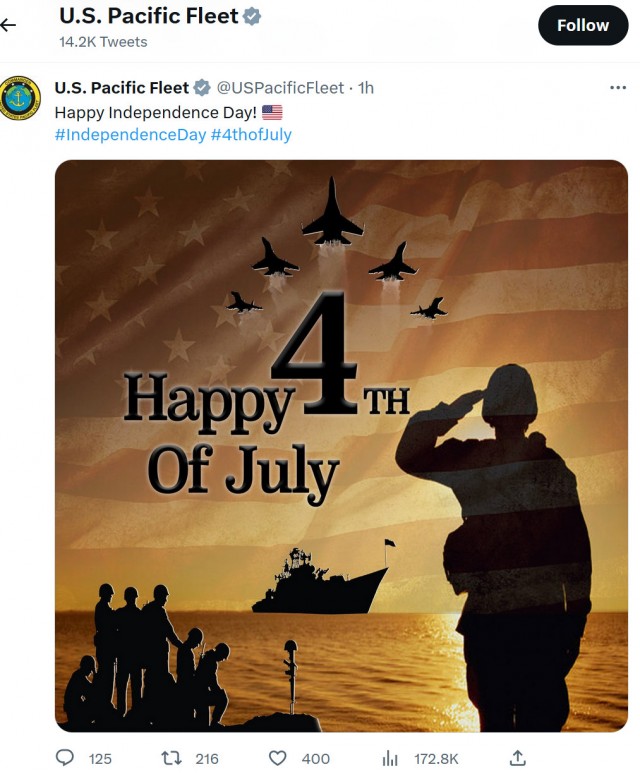Viewport: 640px width, 774px height.
Task: Follow the U.S. Pacific Fleet account
Action: [x=583, y=25]
